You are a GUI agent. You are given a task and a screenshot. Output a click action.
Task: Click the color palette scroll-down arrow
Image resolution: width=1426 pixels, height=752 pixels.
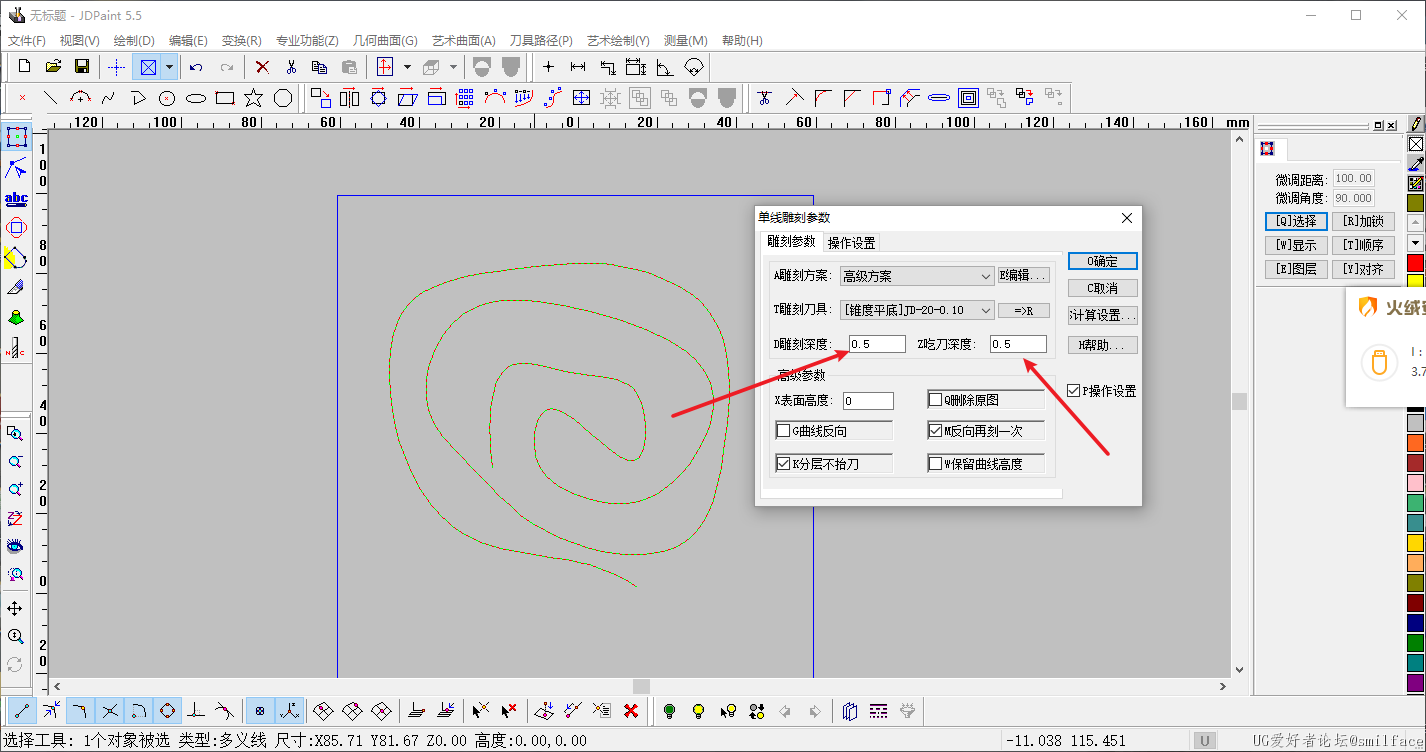1415,243
